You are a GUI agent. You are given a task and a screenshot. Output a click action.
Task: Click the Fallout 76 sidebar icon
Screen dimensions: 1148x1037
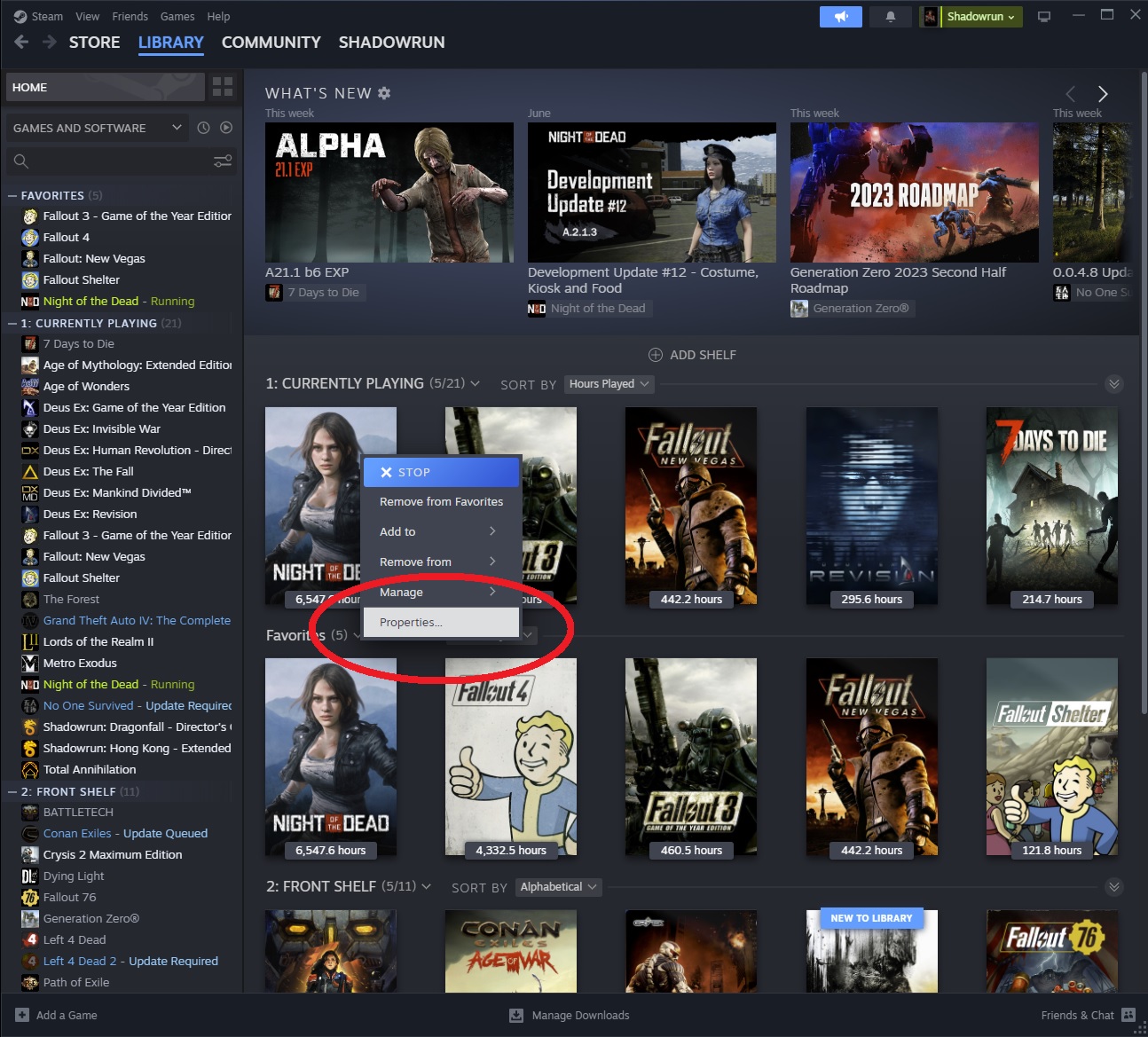coord(30,898)
